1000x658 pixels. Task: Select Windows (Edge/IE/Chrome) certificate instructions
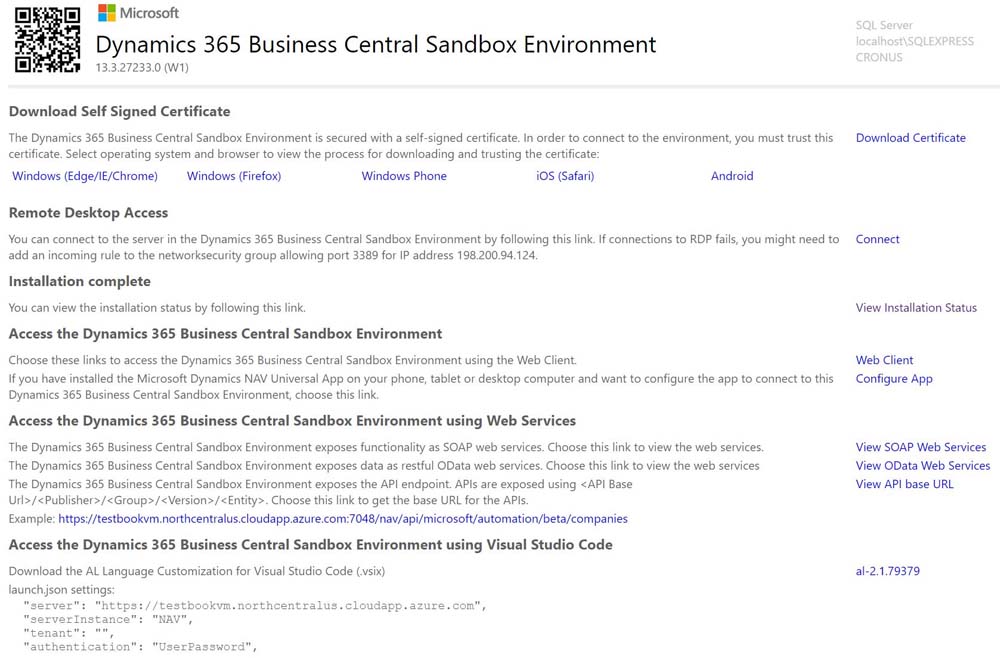(85, 176)
